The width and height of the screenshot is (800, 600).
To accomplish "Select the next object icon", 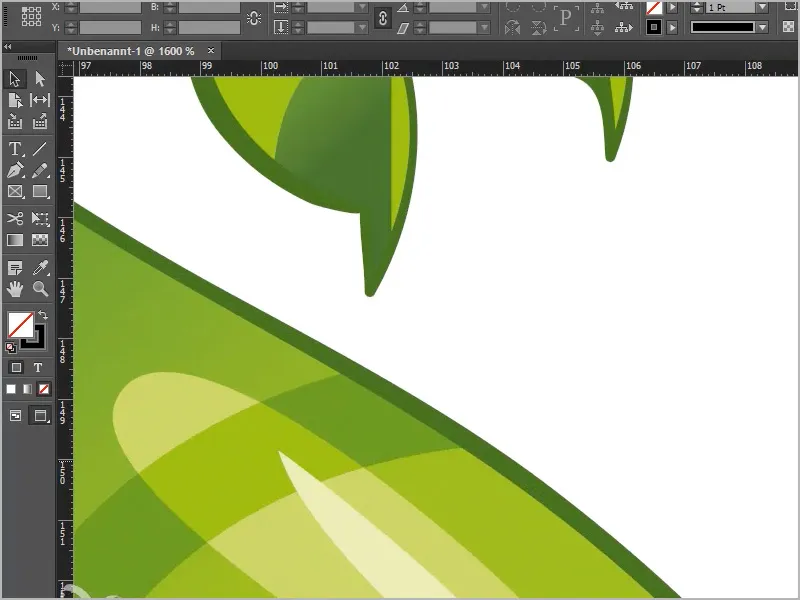I will [623, 27].
